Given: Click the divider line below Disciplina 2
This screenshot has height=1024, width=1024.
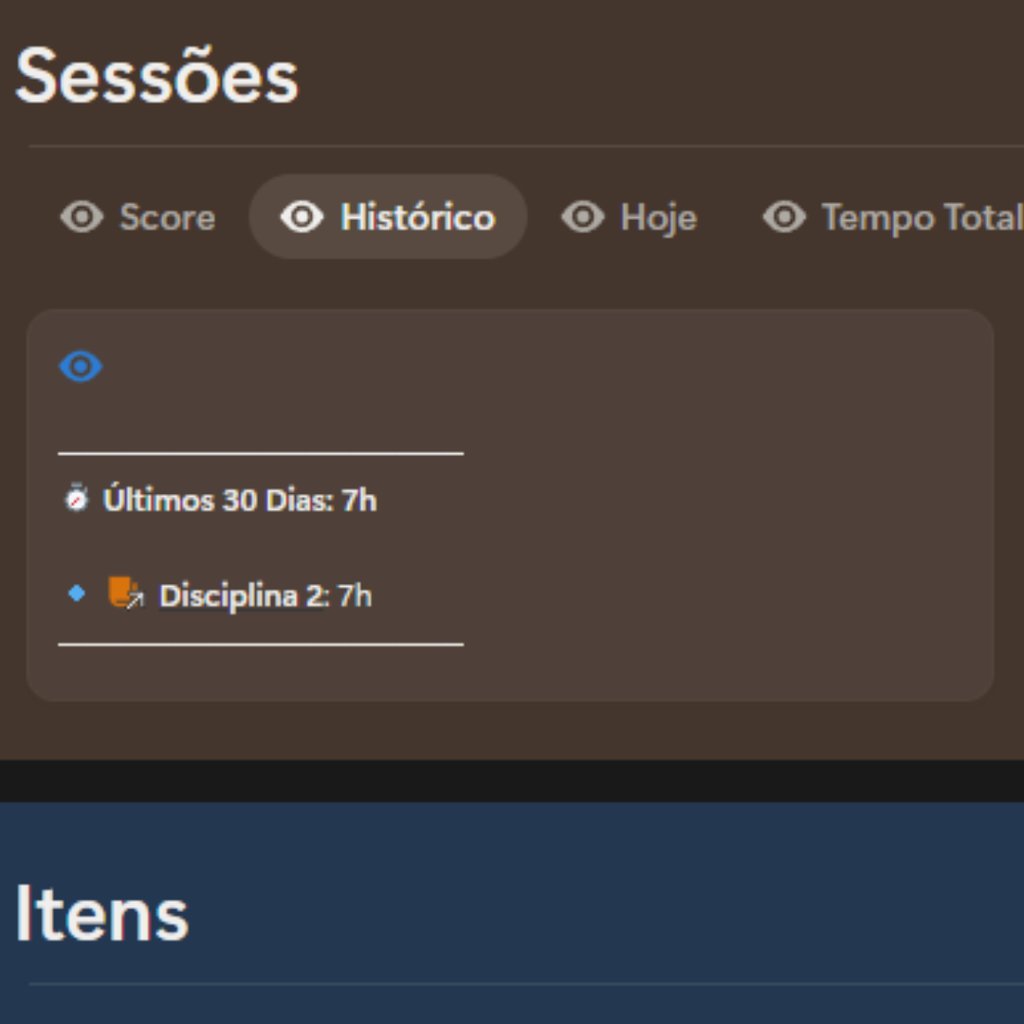Looking at the screenshot, I should coord(261,645).
